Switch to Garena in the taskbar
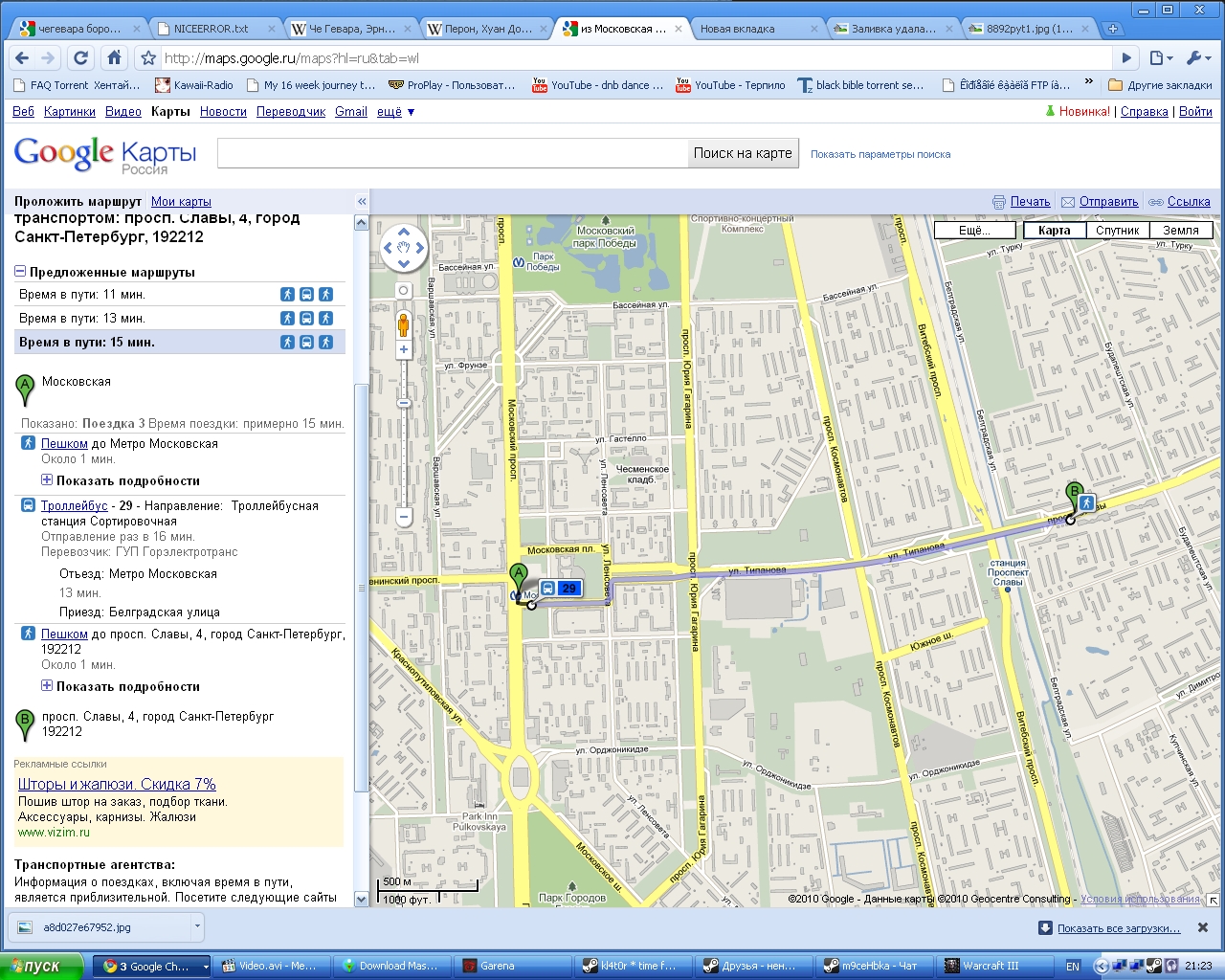This screenshot has width=1225, height=980. pyautogui.click(x=512, y=967)
